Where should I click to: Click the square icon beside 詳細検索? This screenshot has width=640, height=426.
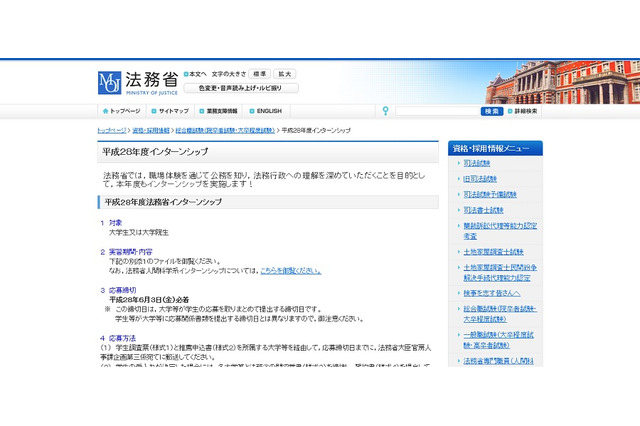coord(510,111)
